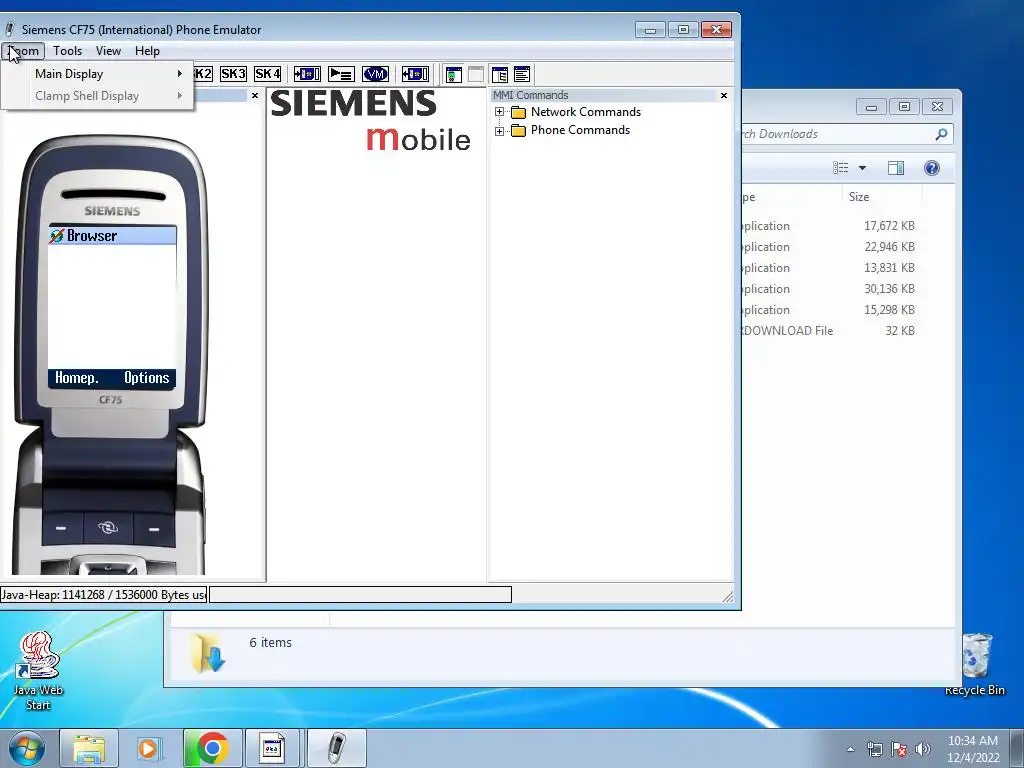
Task: Click the search magnifier icon in Explorer
Action: [x=941, y=134]
